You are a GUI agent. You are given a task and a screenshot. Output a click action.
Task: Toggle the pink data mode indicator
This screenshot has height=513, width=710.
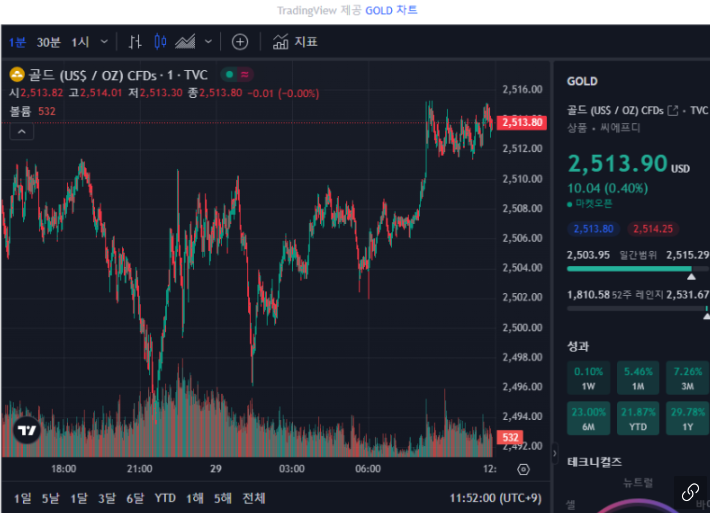click(x=245, y=74)
